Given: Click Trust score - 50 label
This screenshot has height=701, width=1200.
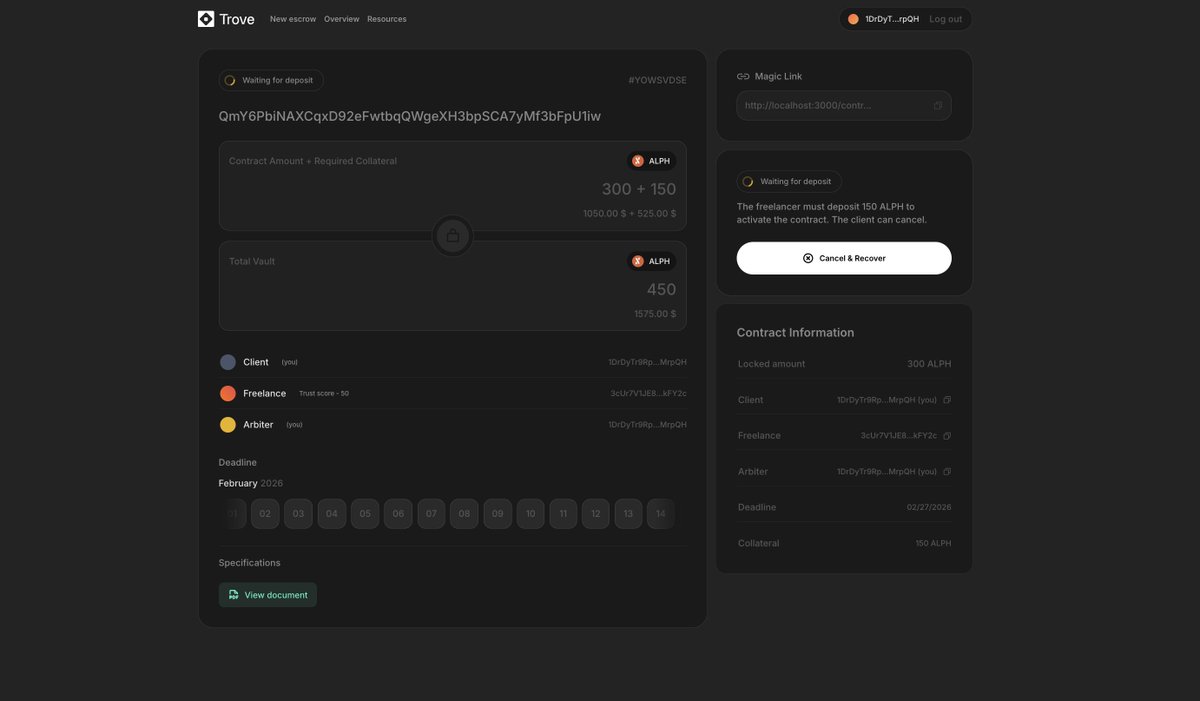Looking at the screenshot, I should pyautogui.click(x=324, y=394).
